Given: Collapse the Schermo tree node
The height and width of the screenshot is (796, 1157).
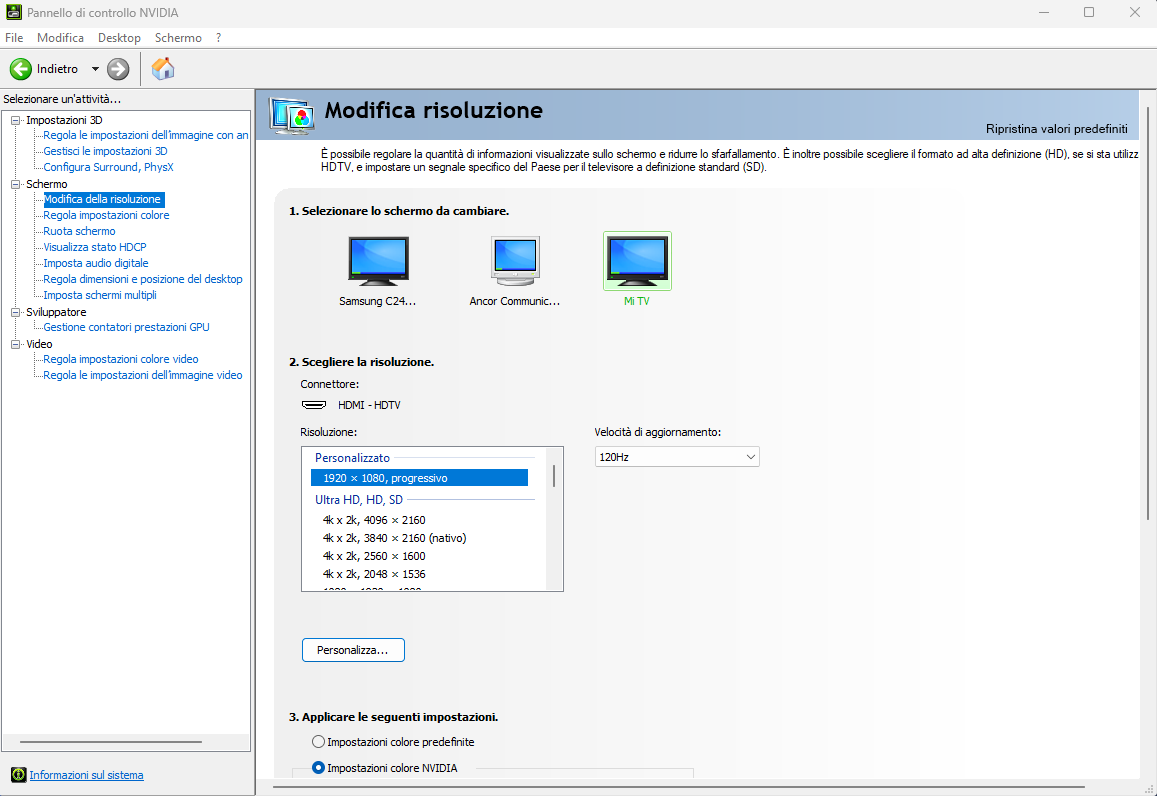Looking at the screenshot, I should 15,184.
